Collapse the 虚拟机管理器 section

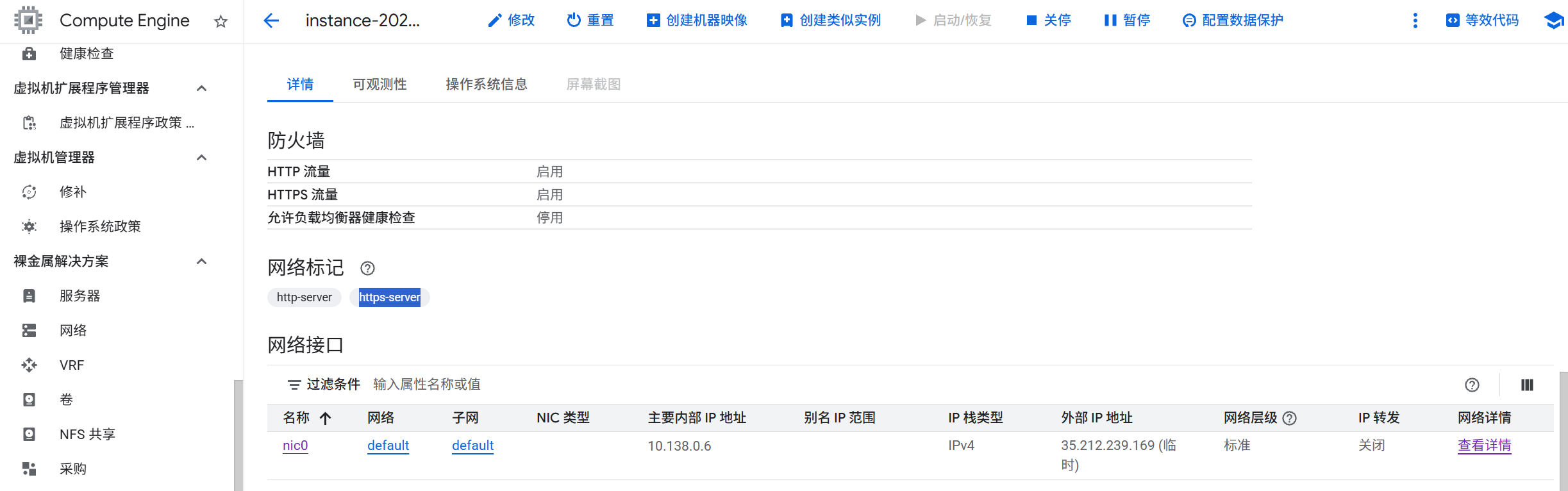201,158
